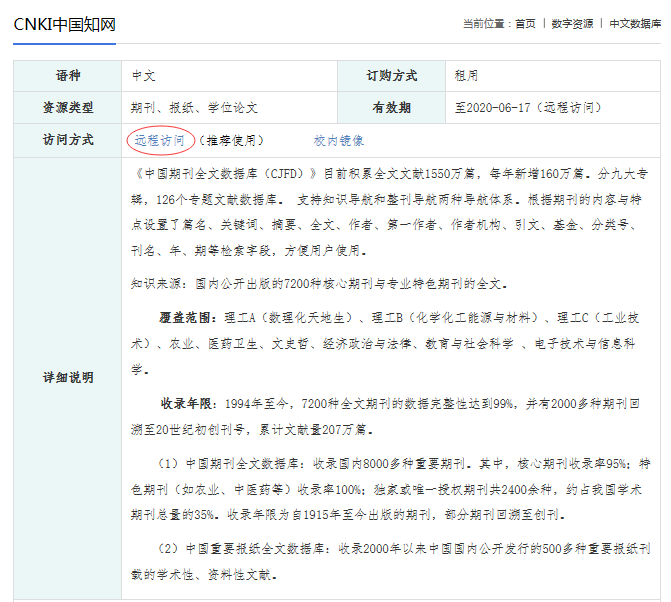Click the bold 收录年限 label
Image resolution: width=671 pixels, height=602 pixels.
click(186, 404)
